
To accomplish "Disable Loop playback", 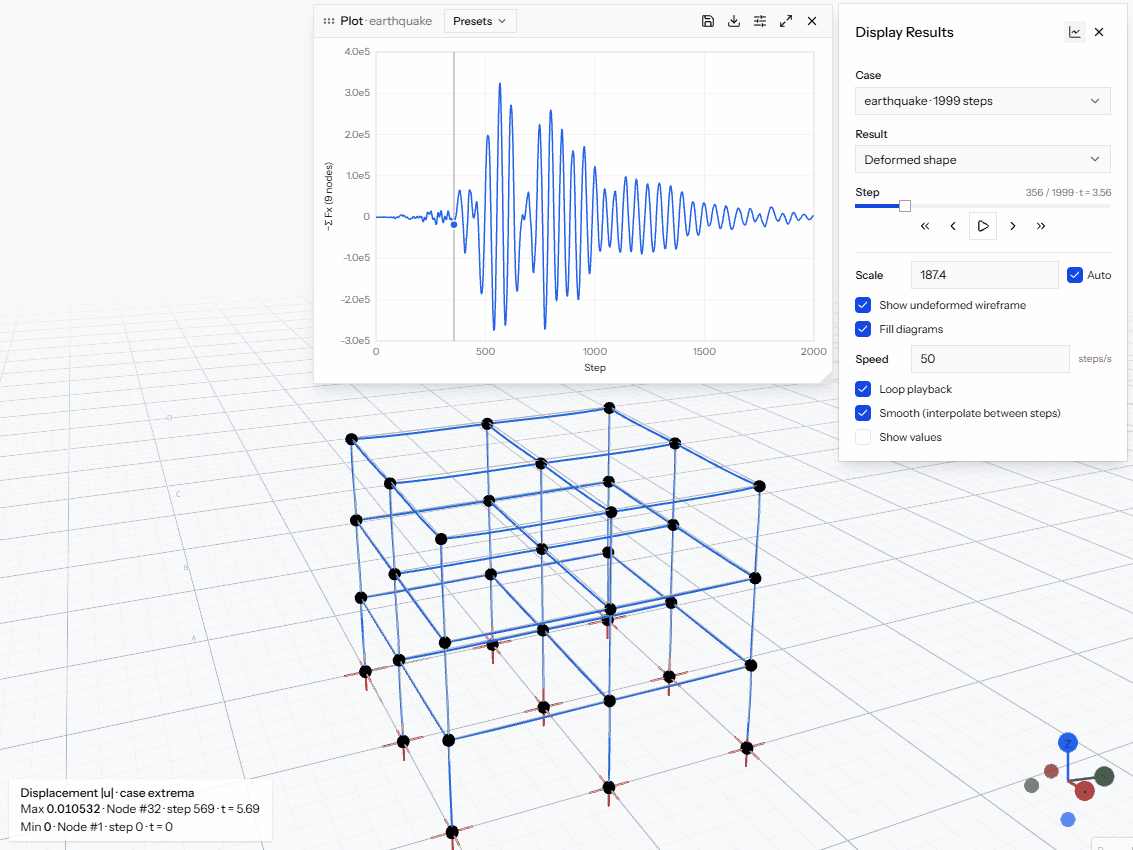I will 863,389.
